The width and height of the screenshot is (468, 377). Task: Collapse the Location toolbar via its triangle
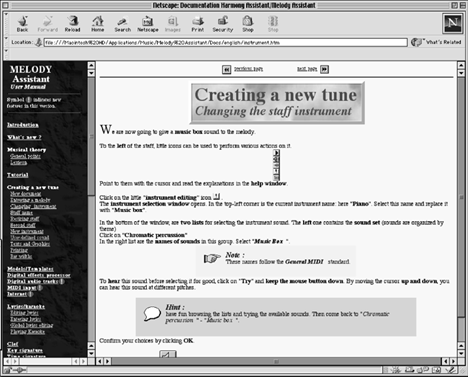point(6,38)
